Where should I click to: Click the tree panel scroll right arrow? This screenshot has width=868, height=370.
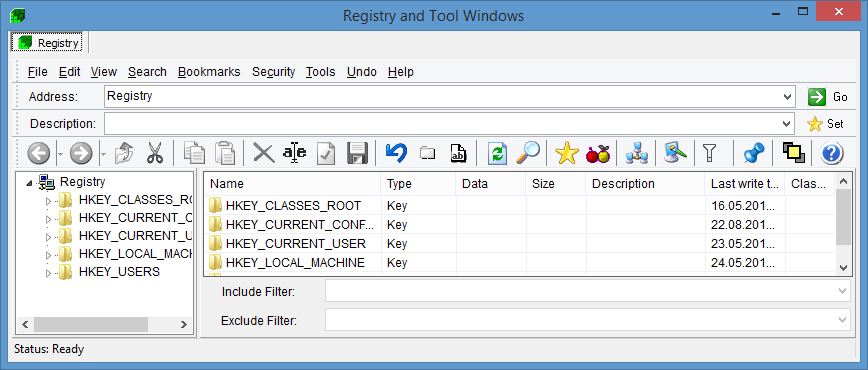point(184,324)
